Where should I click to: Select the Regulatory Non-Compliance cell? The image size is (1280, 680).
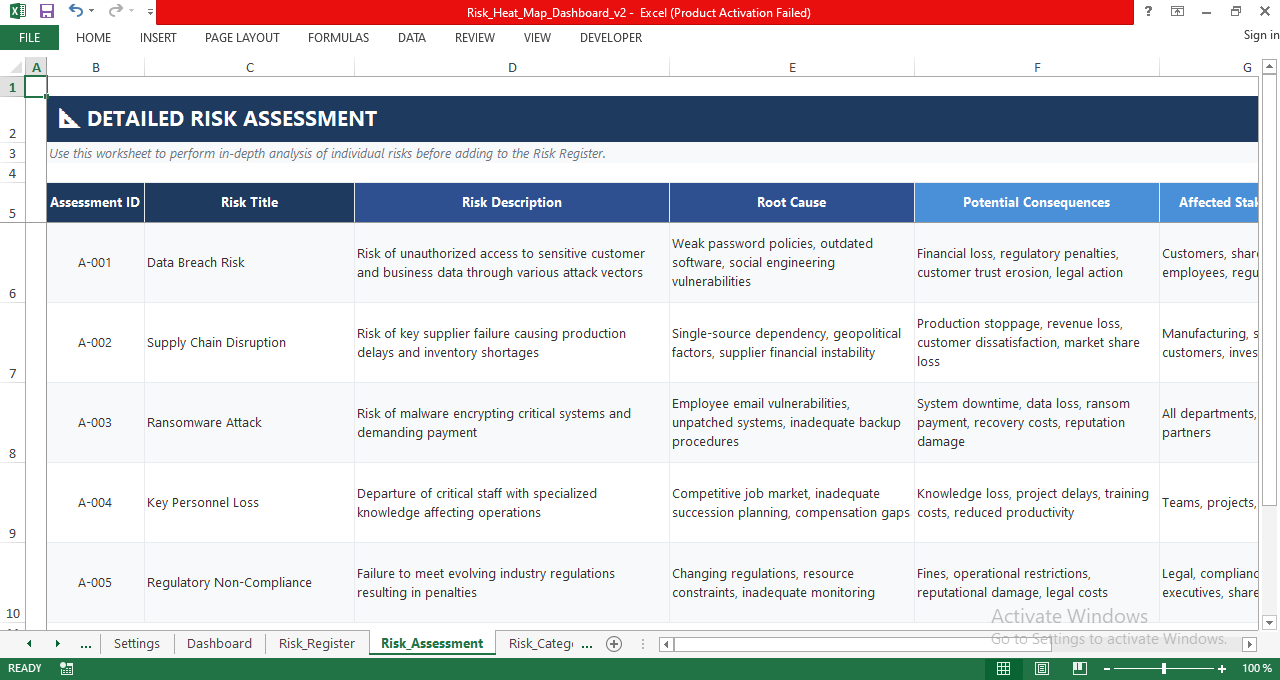click(250, 583)
